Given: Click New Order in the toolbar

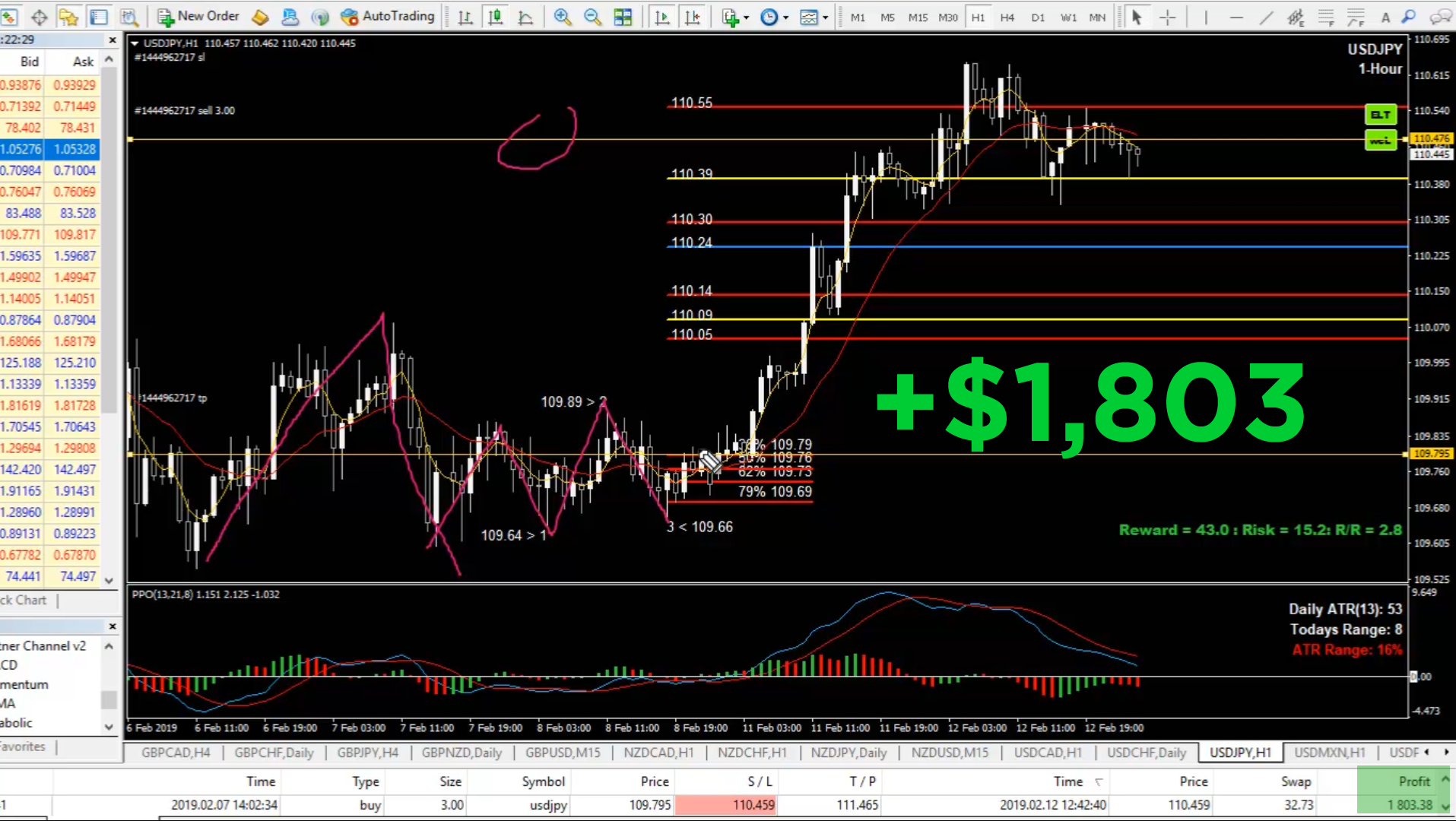Looking at the screenshot, I should [199, 16].
